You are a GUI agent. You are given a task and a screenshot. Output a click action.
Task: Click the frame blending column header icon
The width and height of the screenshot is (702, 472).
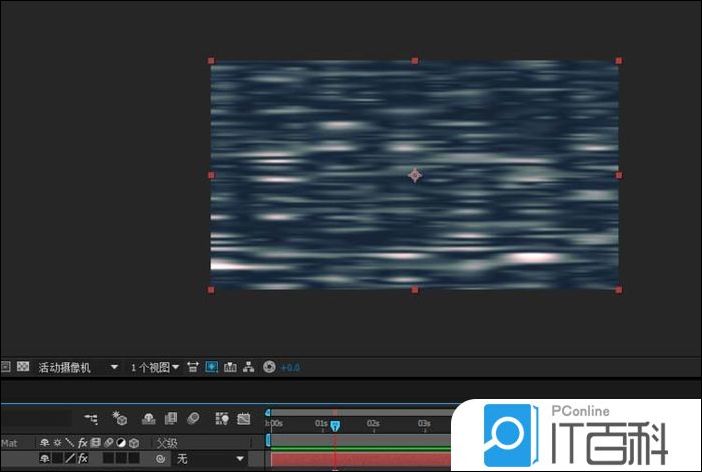(95, 443)
